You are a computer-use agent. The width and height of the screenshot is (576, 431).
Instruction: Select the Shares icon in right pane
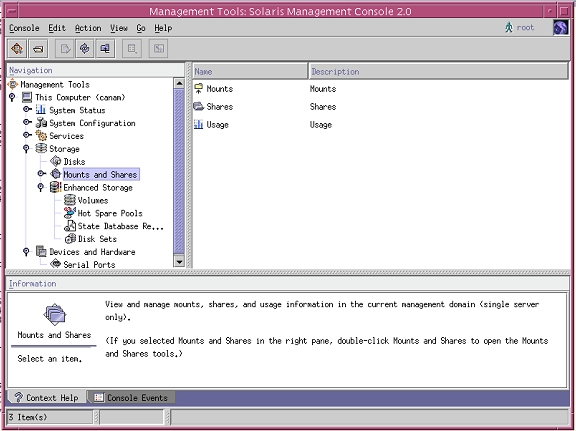[199, 107]
